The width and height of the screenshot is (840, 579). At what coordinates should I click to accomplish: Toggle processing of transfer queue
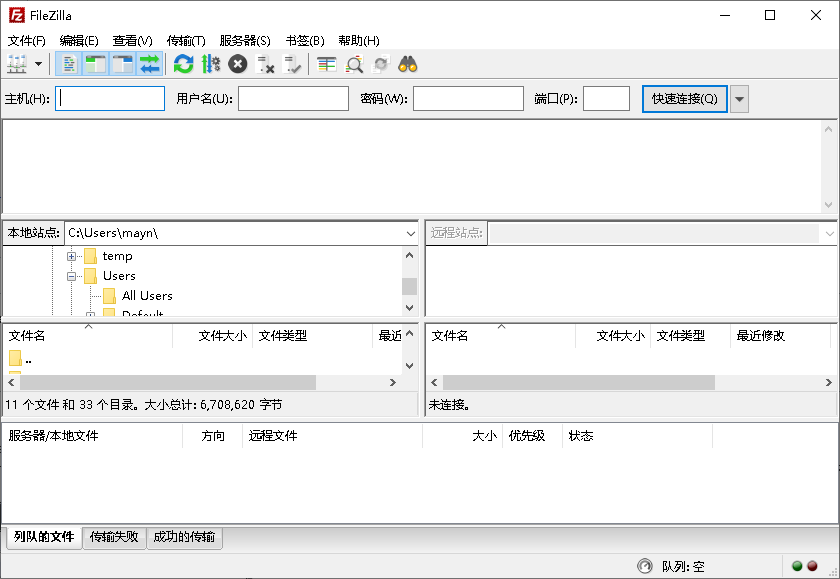click(x=211, y=64)
